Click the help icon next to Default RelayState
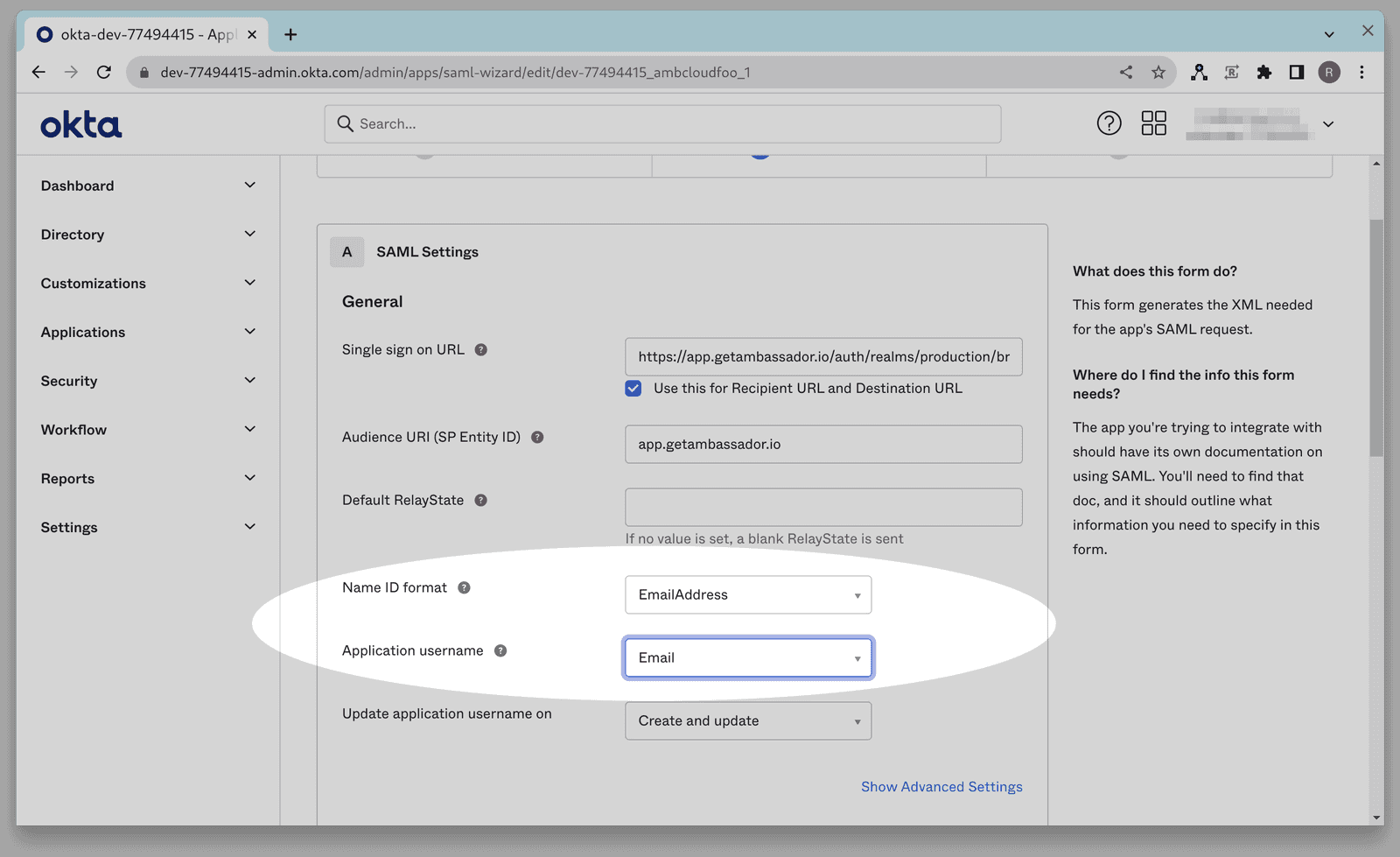The image size is (1400, 857). pos(480,500)
